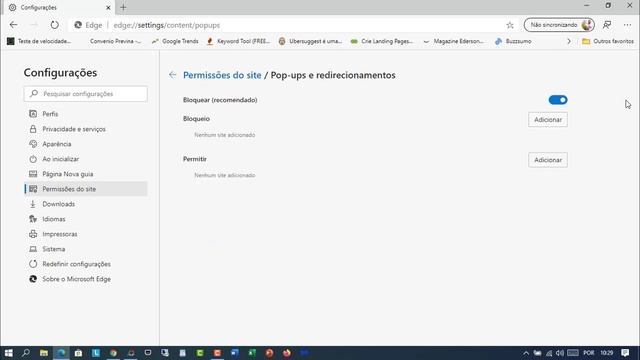
Task: Go back using the arrow beside Permissões do site
Action: tap(172, 75)
